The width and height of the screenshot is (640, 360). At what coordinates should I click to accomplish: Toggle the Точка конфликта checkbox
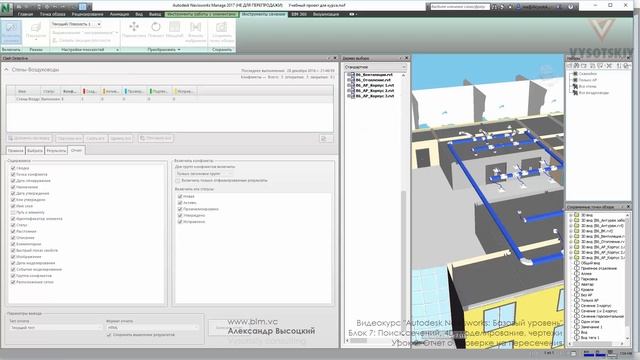coord(13,174)
